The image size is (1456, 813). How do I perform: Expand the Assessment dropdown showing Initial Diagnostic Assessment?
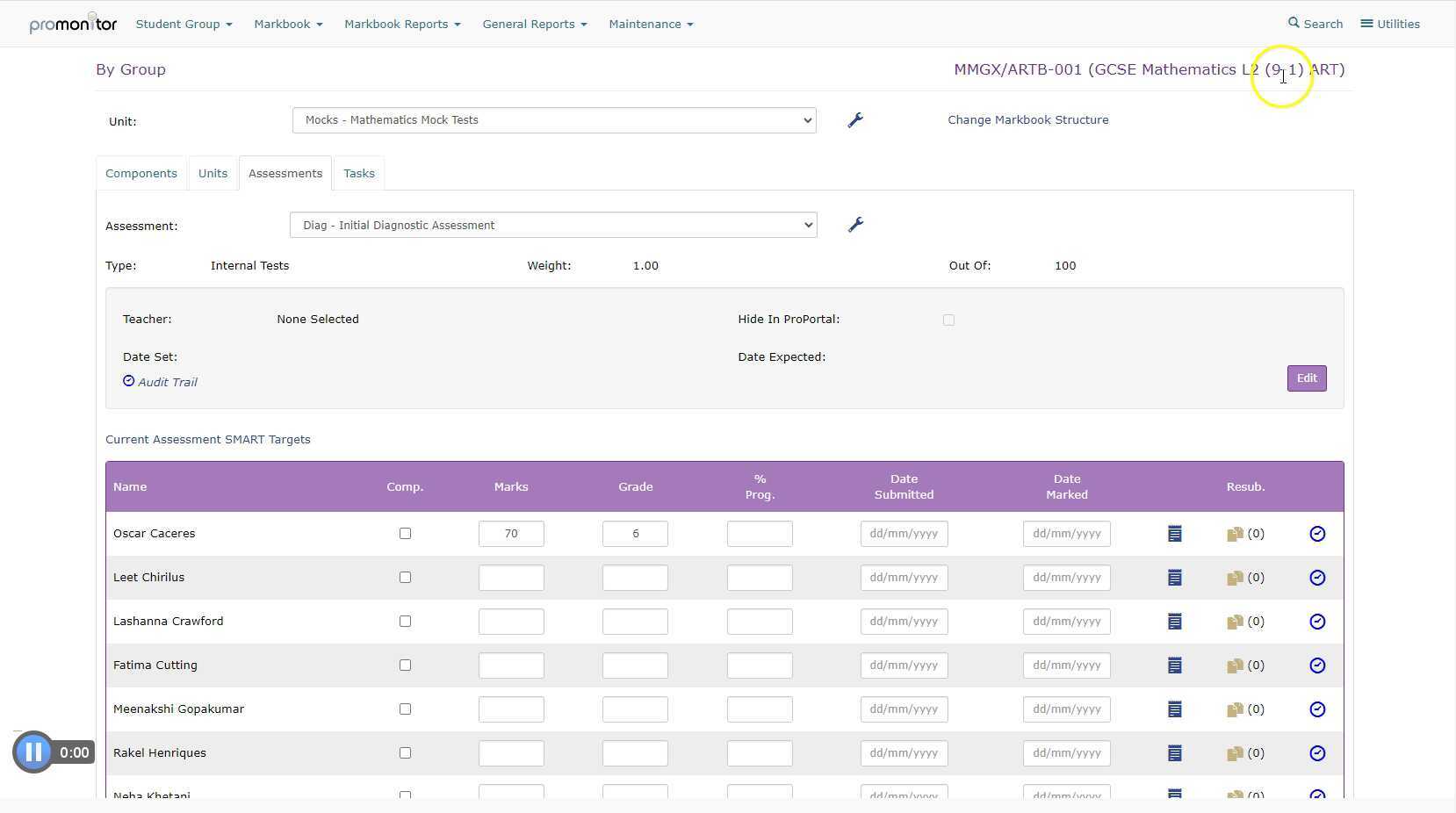click(552, 226)
